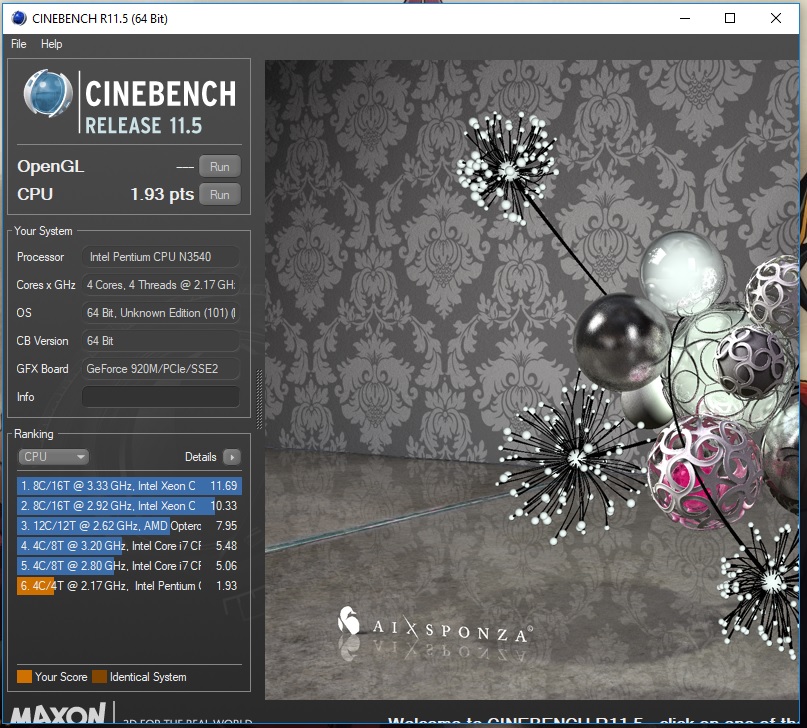
Task: Open the Help menu
Action: (x=51, y=44)
